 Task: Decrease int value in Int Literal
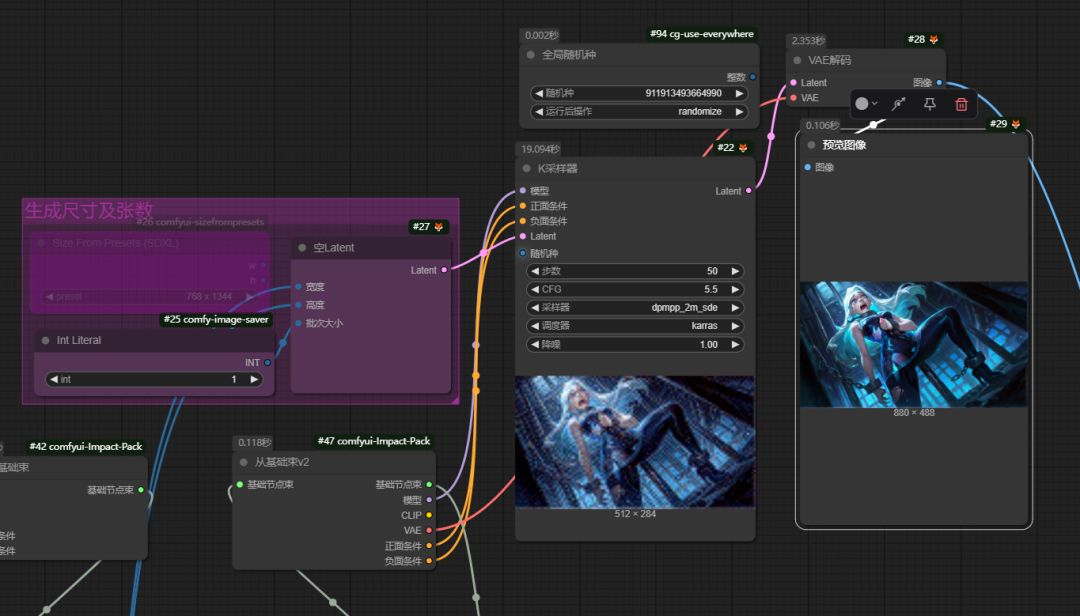coord(54,379)
